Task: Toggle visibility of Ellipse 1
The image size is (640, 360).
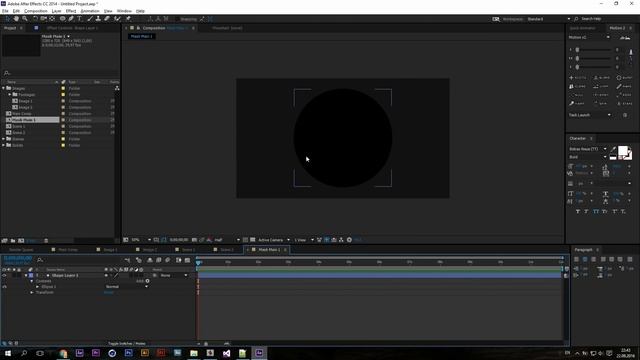Action: [4, 287]
